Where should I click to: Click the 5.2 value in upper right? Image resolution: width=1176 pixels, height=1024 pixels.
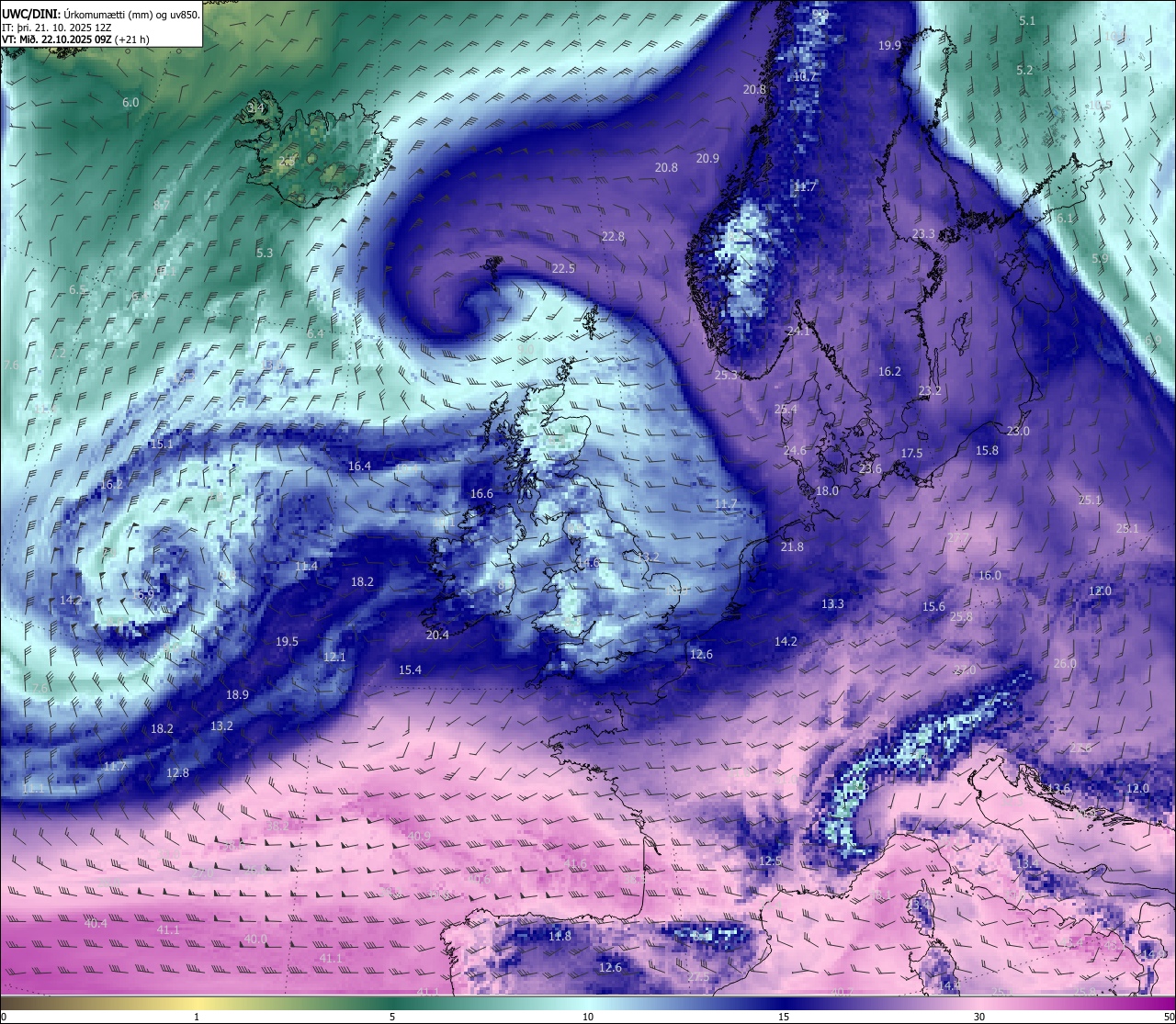click(1024, 70)
